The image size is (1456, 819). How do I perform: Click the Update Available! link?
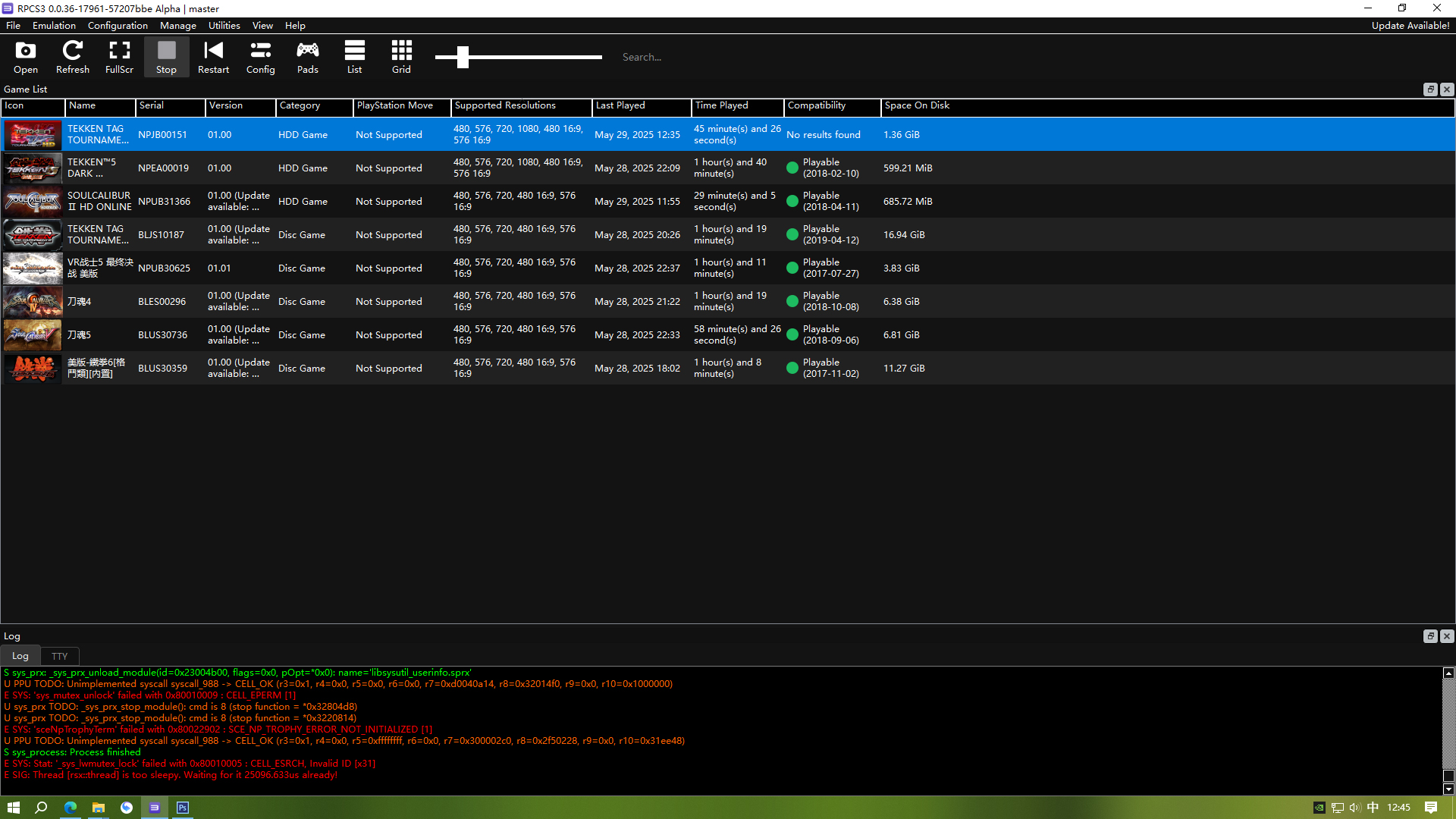(x=1410, y=25)
